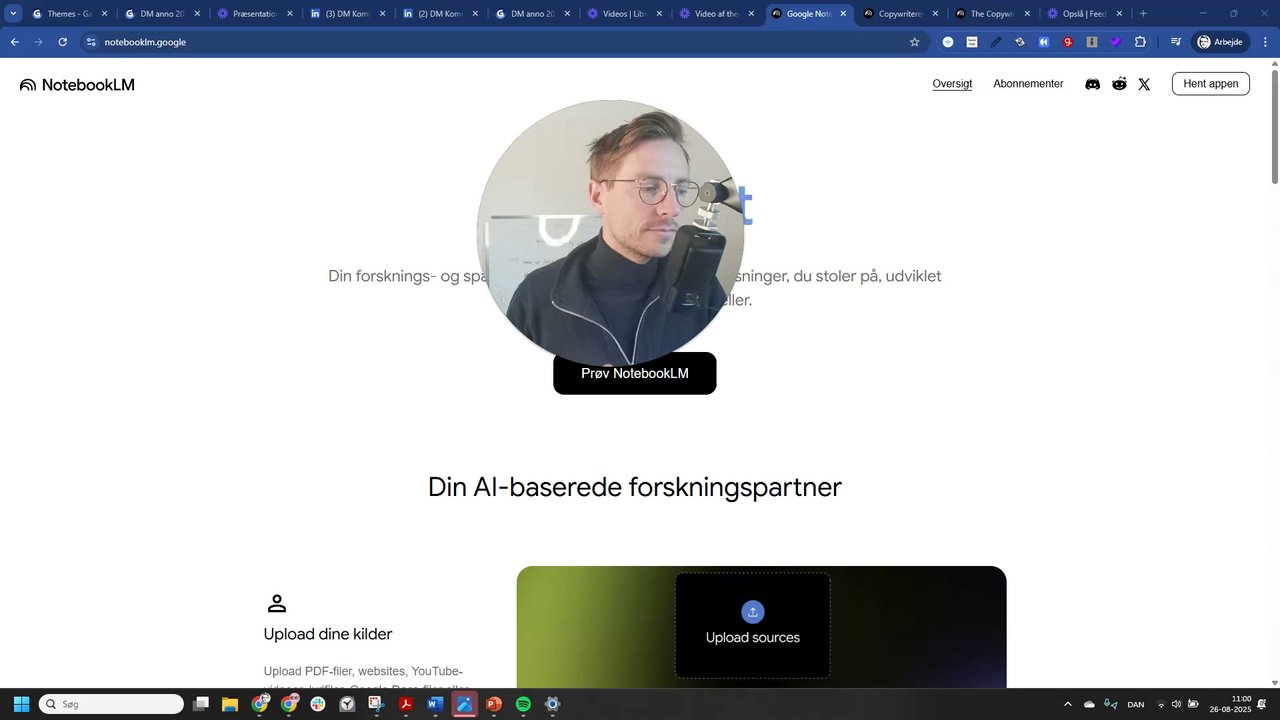Viewport: 1280px width, 720px height.
Task: Open the Abonnementer navigation link
Action: (1028, 84)
